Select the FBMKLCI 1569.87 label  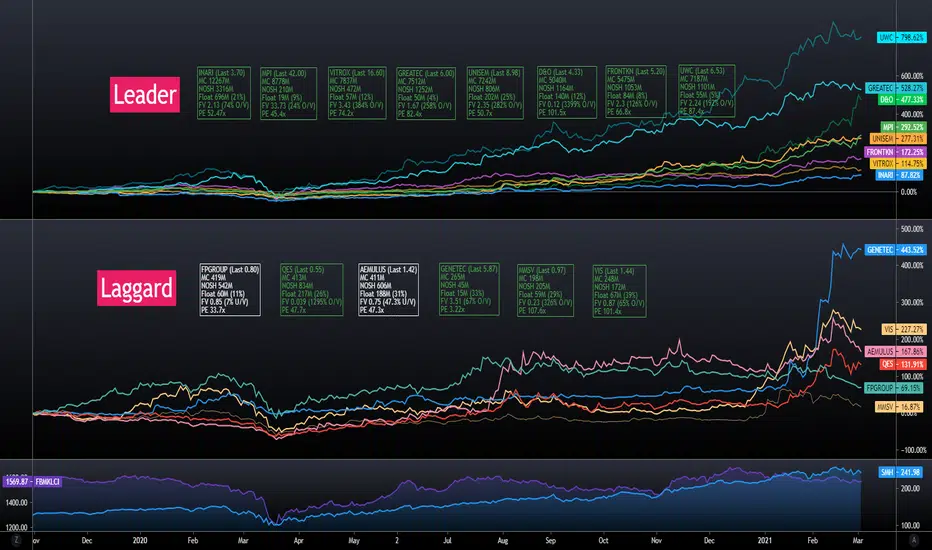(x=33, y=482)
